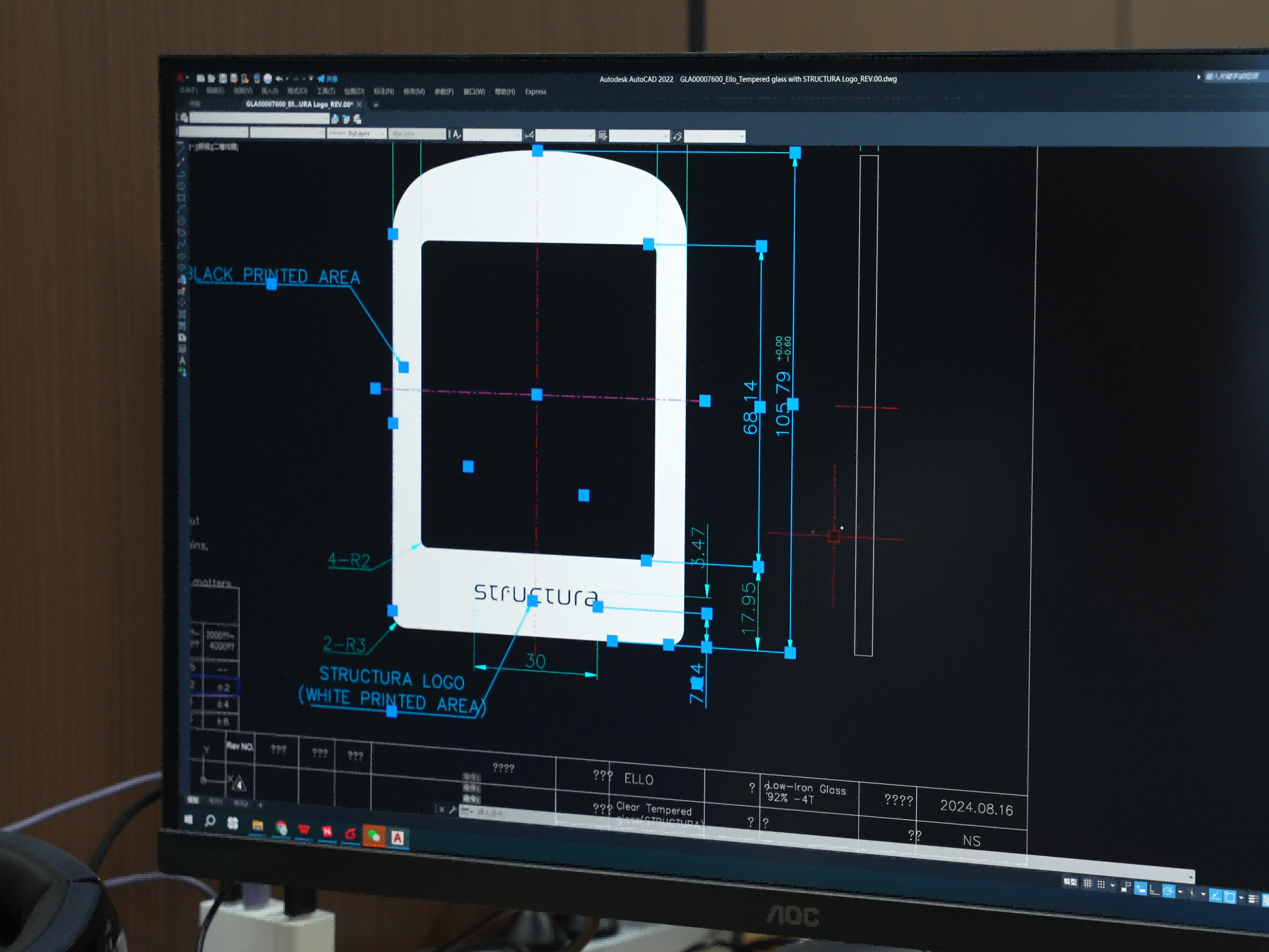
Task: Toggle Polar Tracking in the status bar
Action: click(1168, 891)
